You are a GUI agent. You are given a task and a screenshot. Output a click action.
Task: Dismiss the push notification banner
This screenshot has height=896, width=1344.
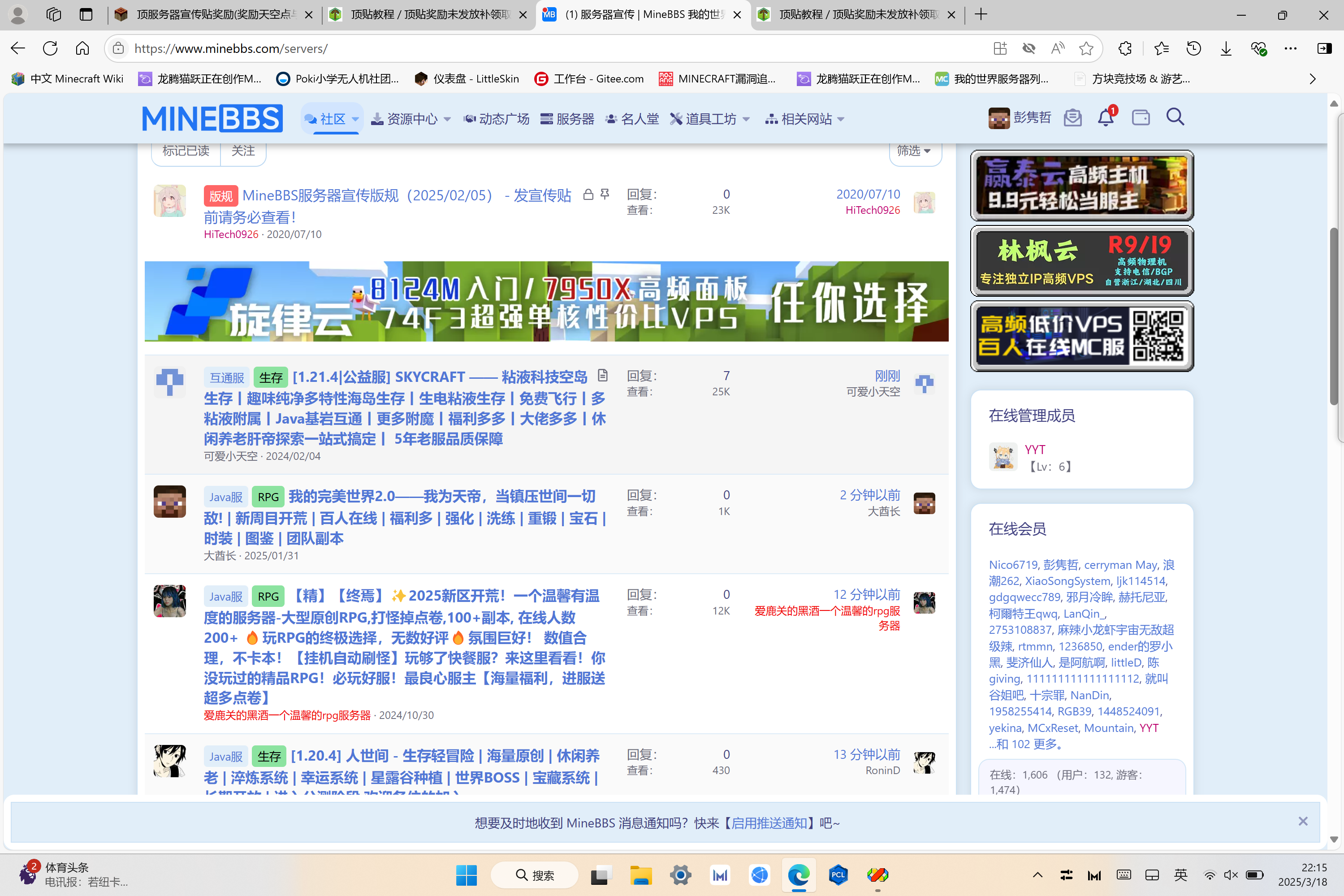tap(1302, 821)
